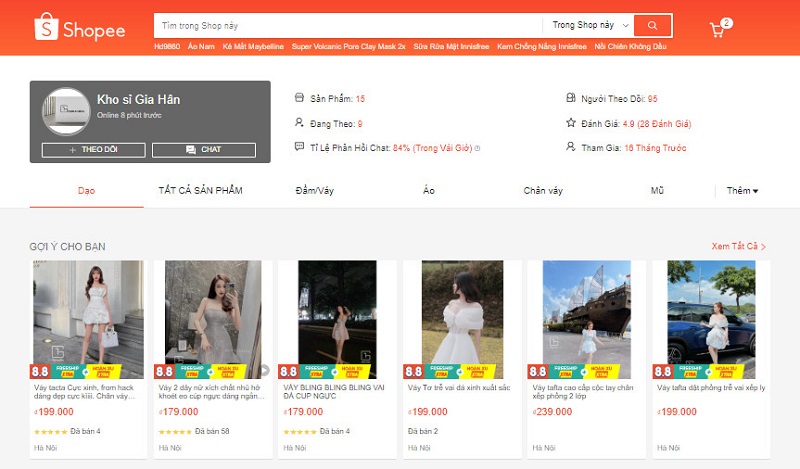Image resolution: width=800 pixels, height=469 pixels.
Task: Click the help icon beside chat response rate
Action: coord(477,148)
